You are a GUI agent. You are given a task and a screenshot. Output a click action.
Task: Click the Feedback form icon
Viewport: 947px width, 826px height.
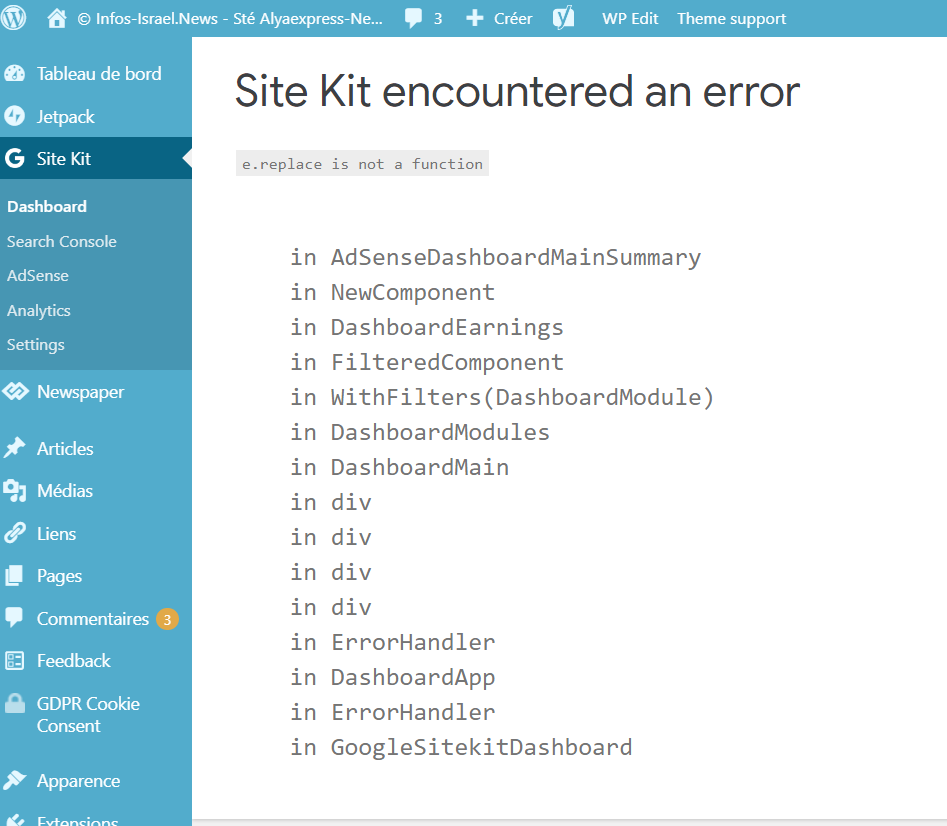coord(14,661)
